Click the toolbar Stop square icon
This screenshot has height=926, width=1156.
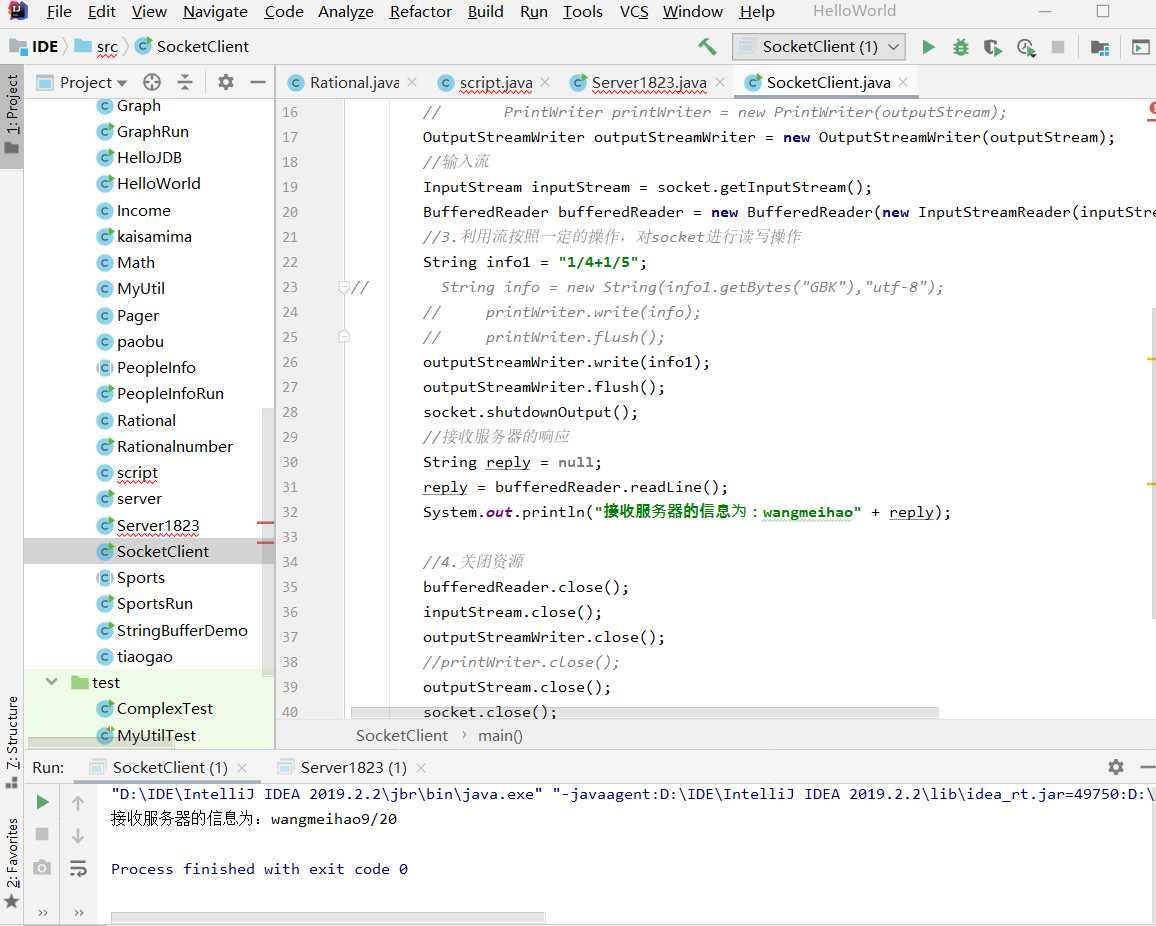point(1057,47)
